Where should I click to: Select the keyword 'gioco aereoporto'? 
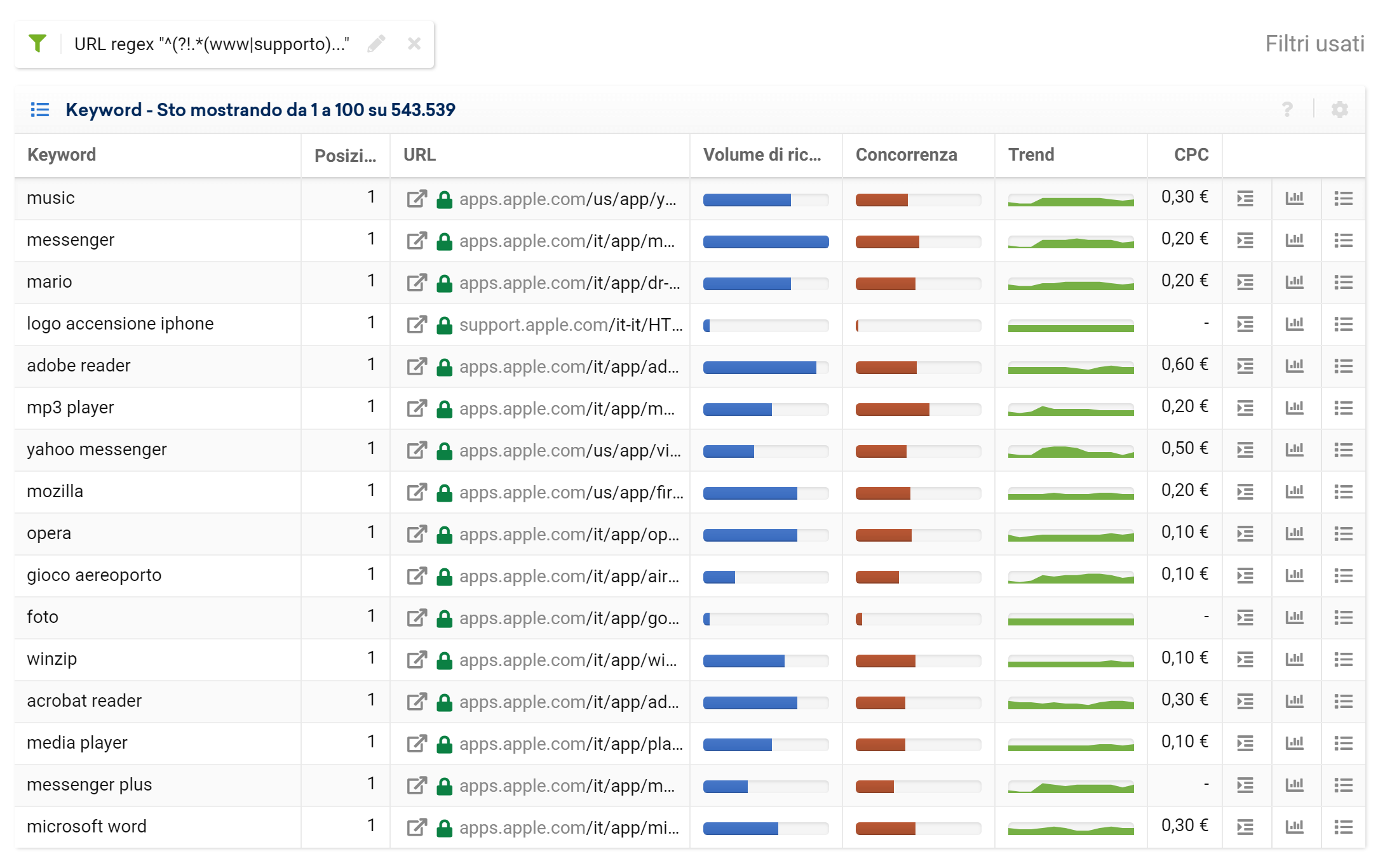(94, 575)
